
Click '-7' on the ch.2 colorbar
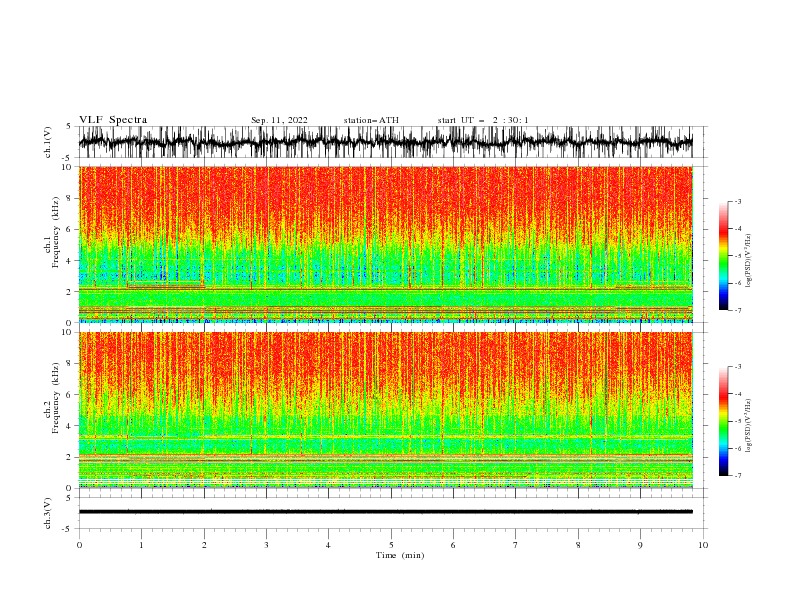coord(737,475)
